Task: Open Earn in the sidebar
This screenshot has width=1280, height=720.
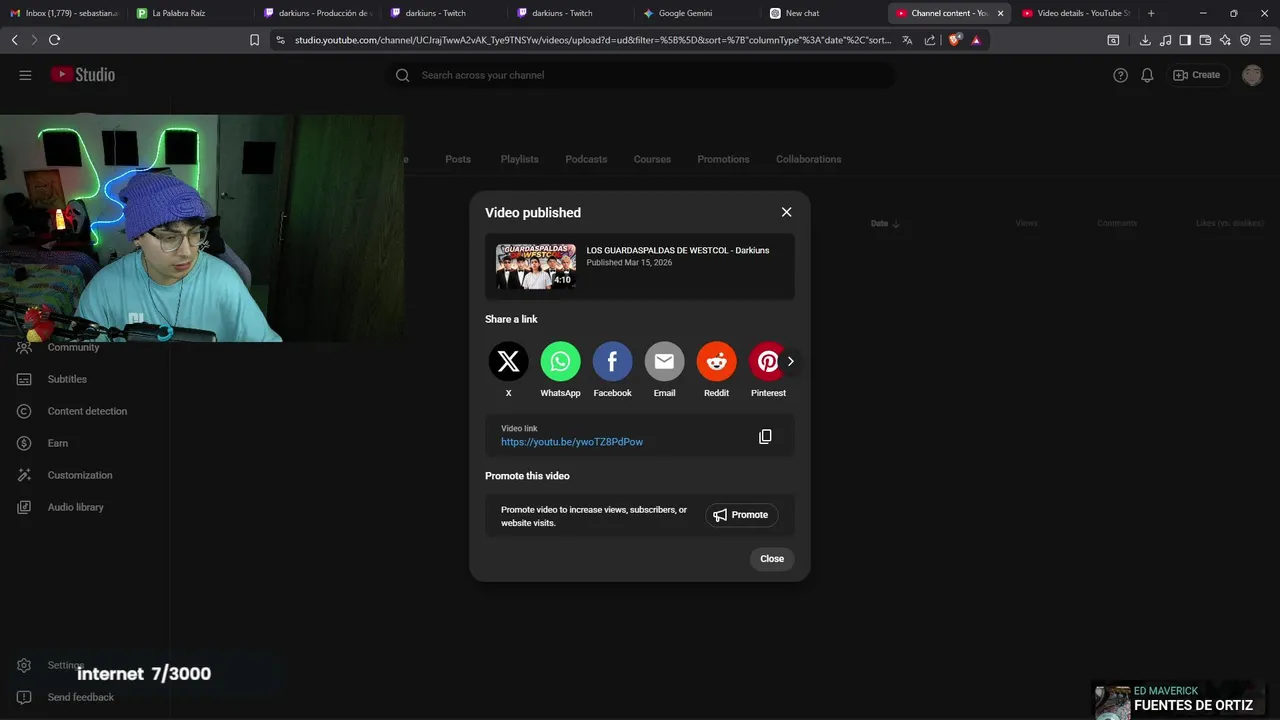Action: (58, 443)
